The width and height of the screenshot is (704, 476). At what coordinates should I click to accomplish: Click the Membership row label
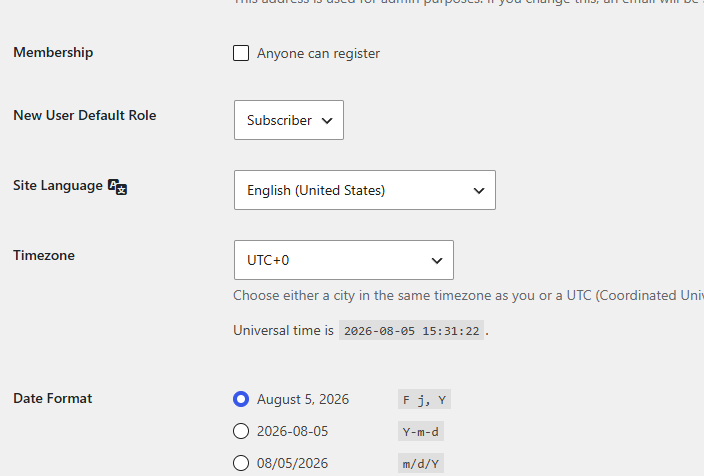click(53, 52)
